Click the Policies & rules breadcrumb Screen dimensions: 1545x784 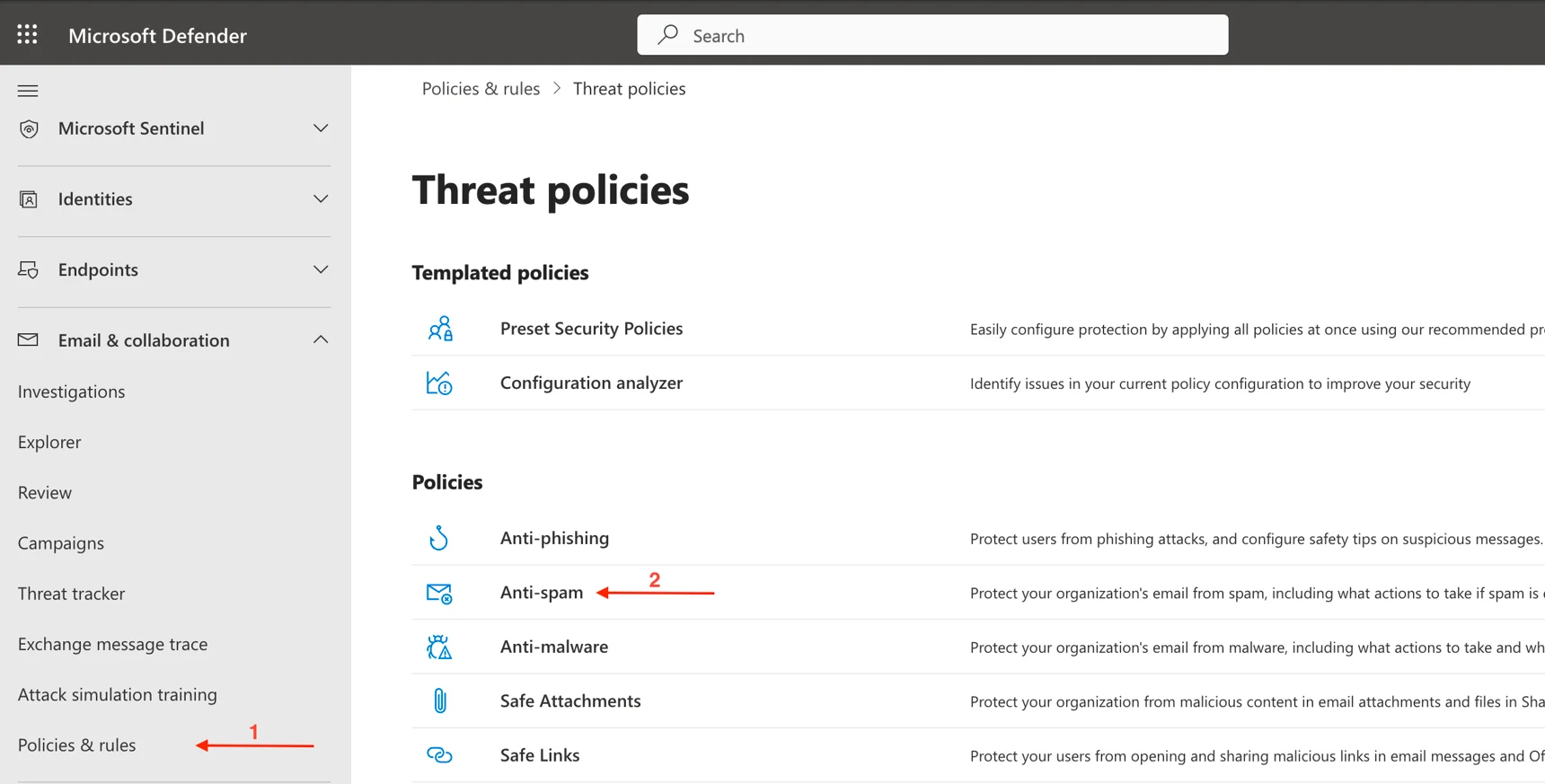click(481, 88)
